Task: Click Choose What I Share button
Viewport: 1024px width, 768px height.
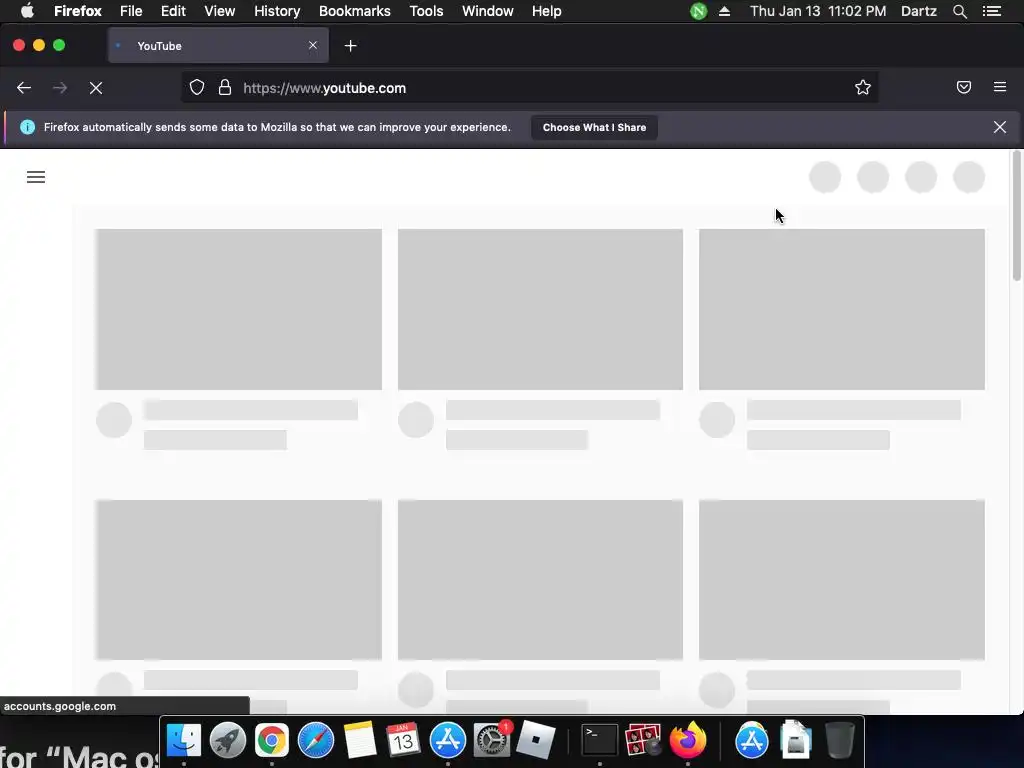Action: pos(594,127)
